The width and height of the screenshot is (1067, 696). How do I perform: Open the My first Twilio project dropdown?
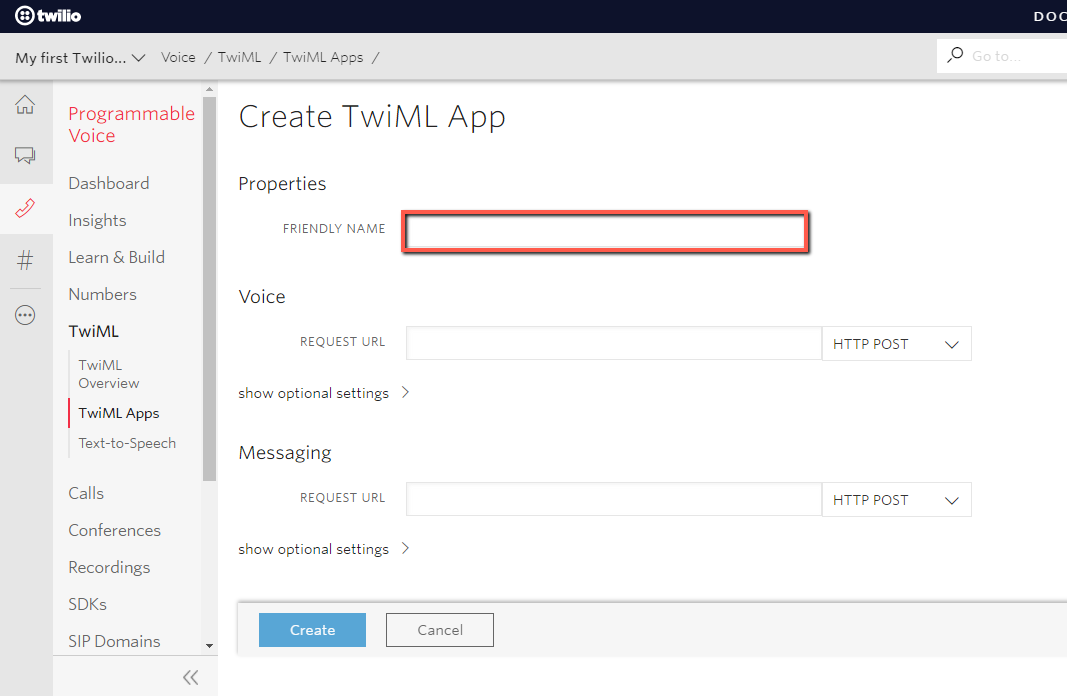pyautogui.click(x=80, y=58)
